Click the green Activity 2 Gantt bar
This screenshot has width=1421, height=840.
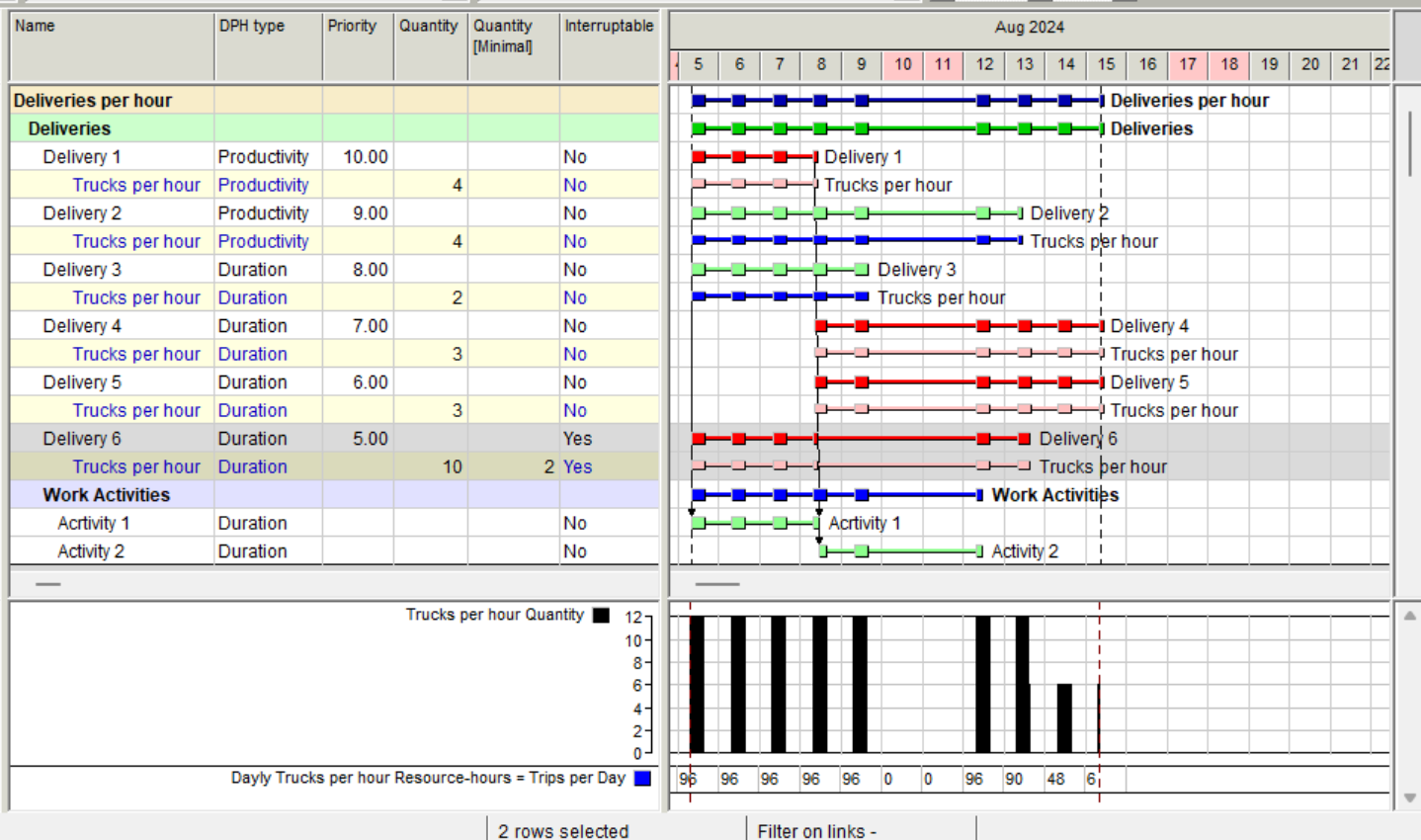(901, 551)
